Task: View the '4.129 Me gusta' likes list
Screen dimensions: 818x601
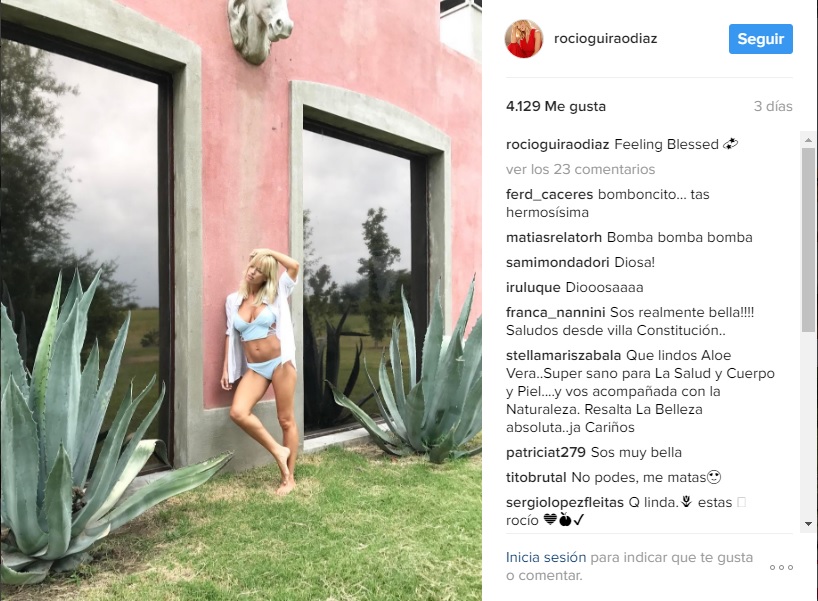Action: pyautogui.click(x=556, y=106)
